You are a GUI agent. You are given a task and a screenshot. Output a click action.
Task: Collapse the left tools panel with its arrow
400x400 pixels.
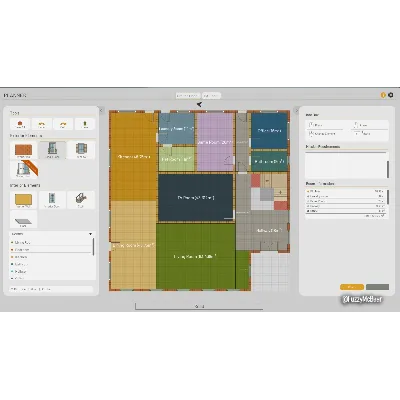pyautogui.click(x=102, y=110)
